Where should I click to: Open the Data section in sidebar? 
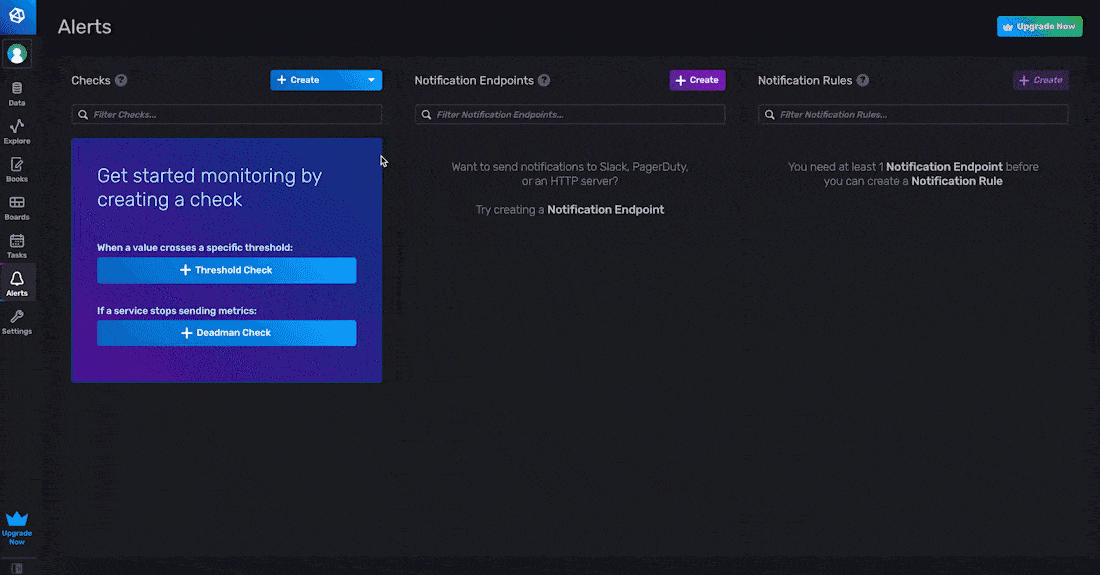17,94
